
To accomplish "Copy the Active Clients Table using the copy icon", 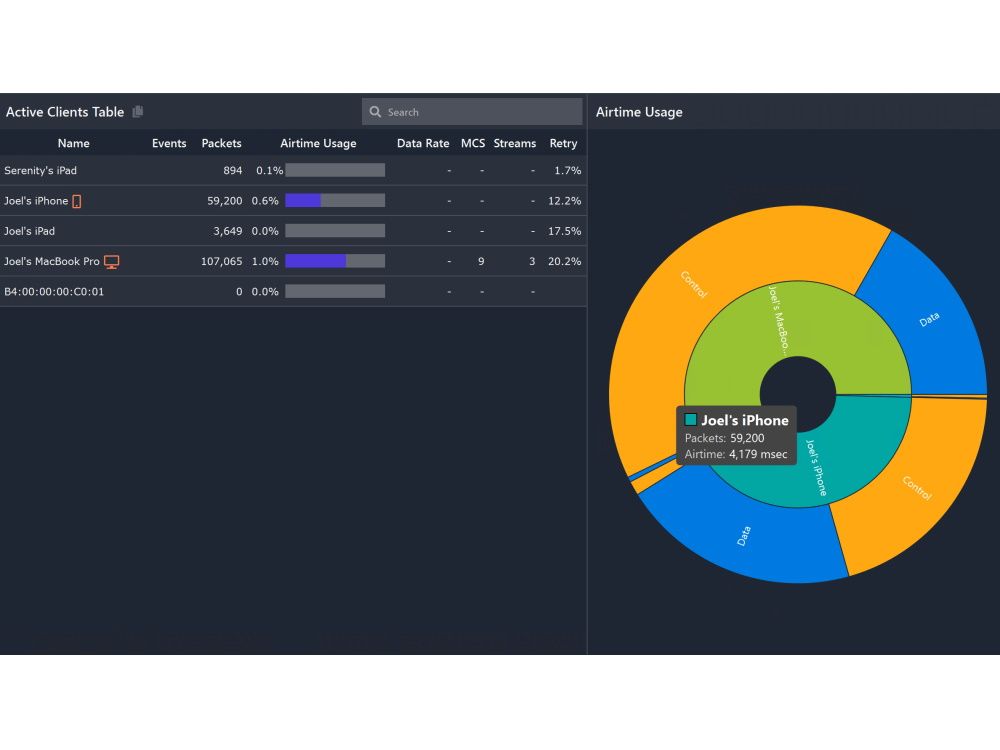I will point(138,112).
